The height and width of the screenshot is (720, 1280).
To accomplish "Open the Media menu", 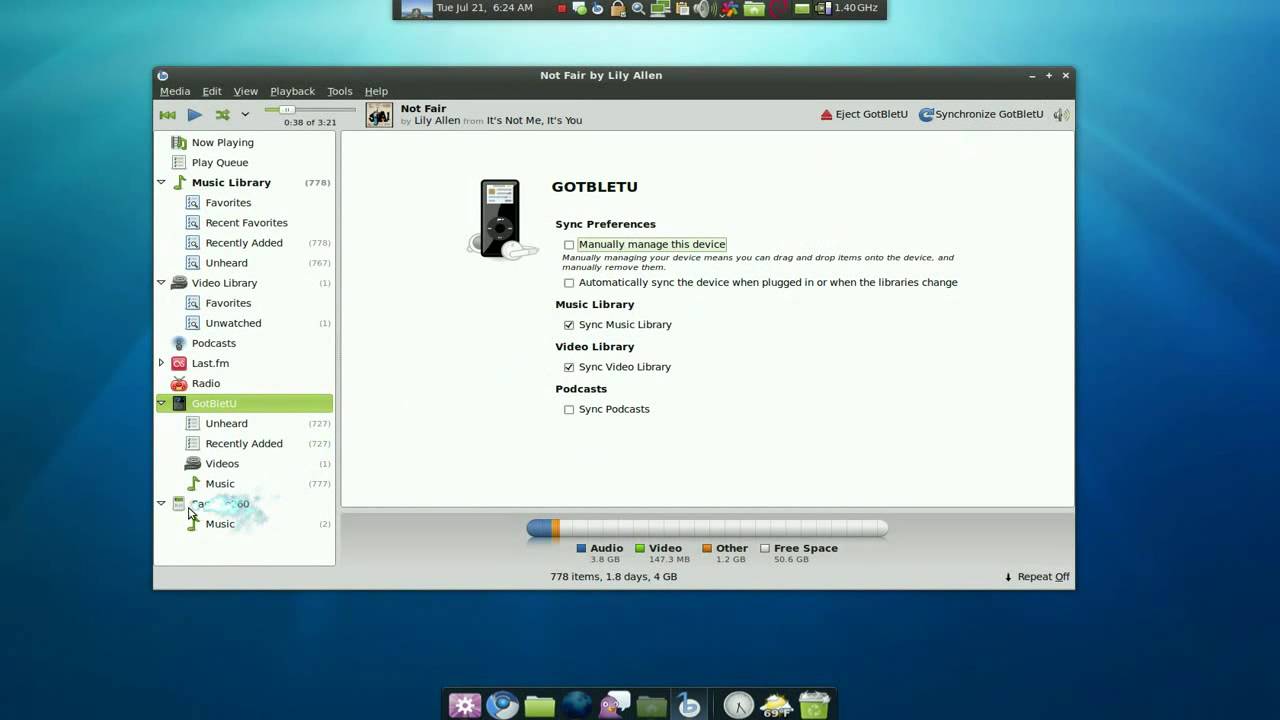I will [x=175, y=91].
